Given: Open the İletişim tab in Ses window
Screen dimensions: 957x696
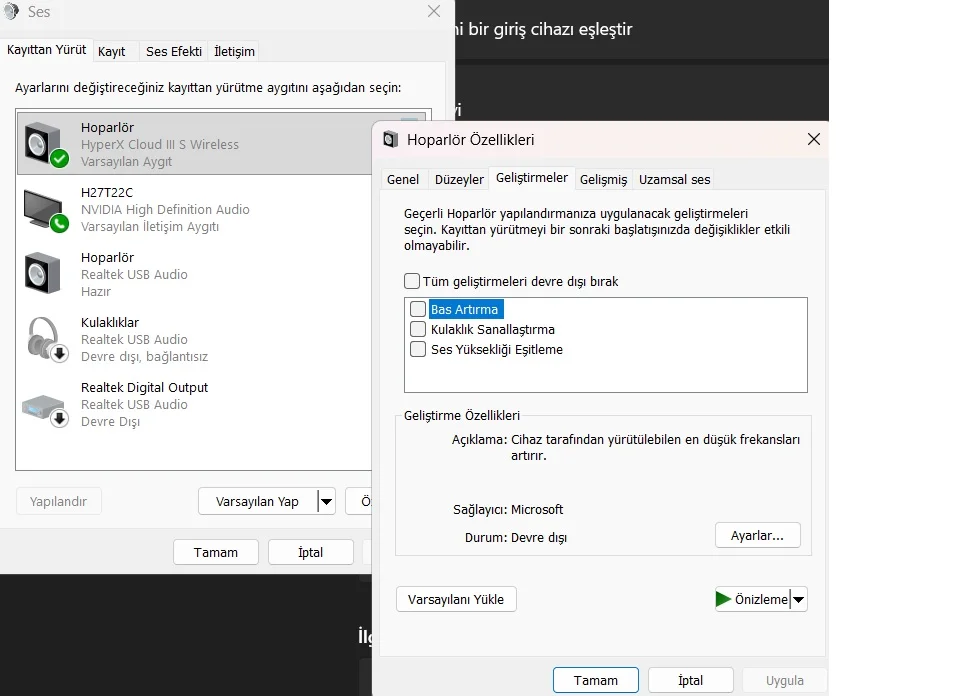Looking at the screenshot, I should click(234, 52).
